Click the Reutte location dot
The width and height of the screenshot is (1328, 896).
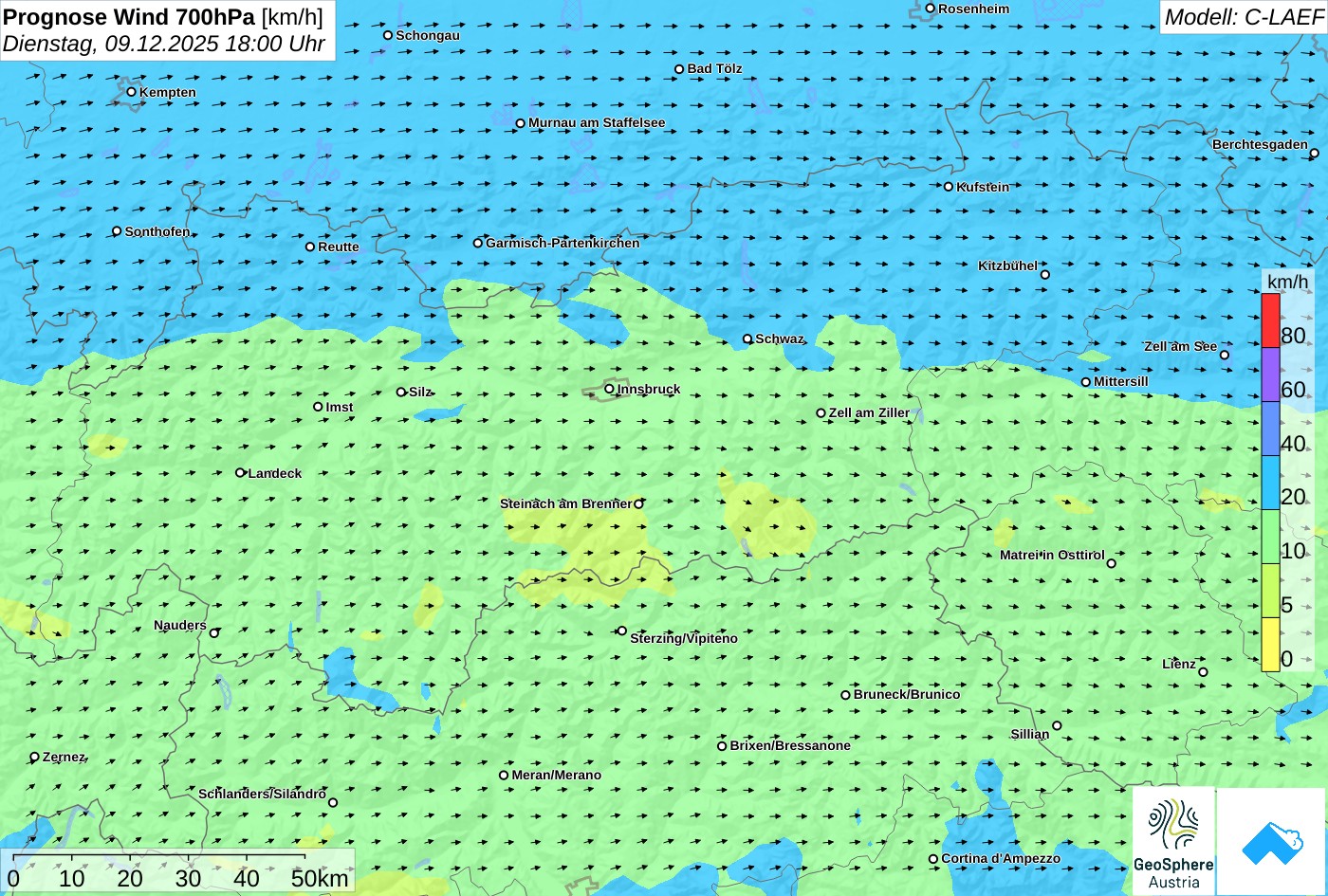[x=309, y=247]
